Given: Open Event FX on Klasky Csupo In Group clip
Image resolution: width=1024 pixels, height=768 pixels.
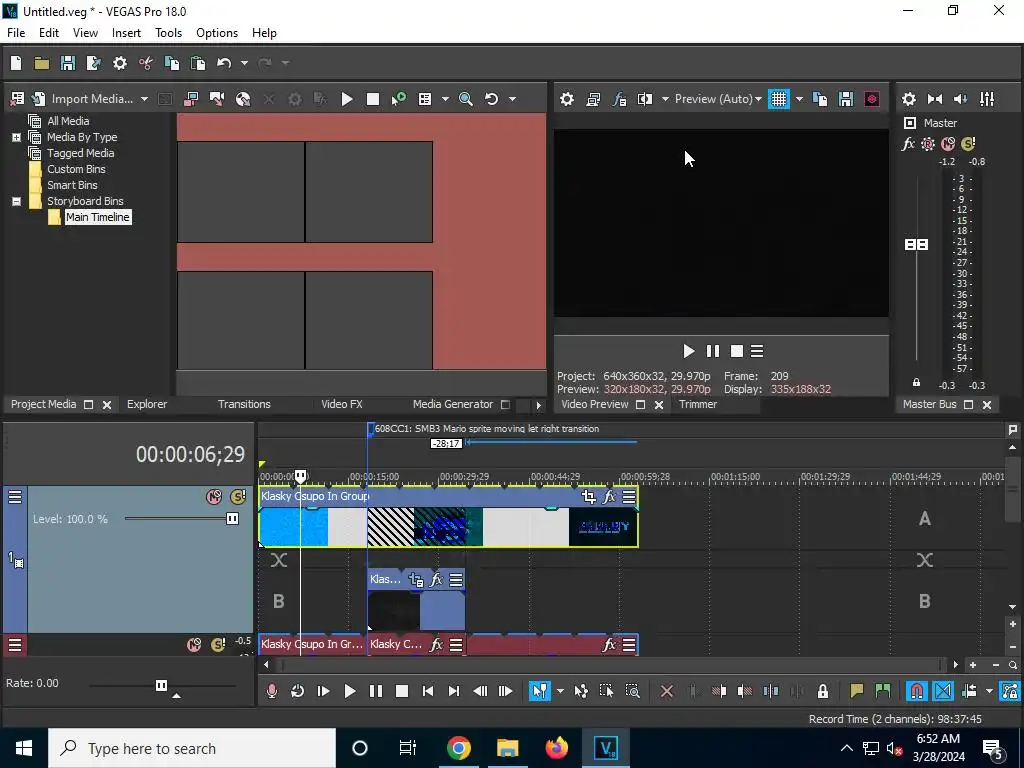Looking at the screenshot, I should 609,497.
